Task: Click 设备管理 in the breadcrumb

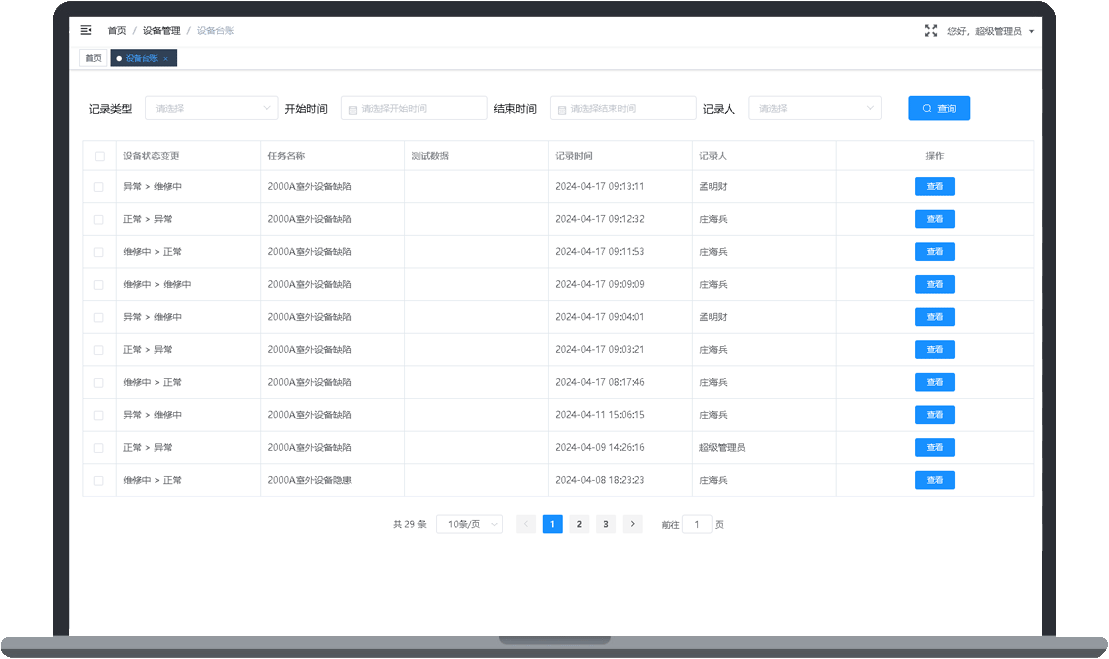Action: 161,31
